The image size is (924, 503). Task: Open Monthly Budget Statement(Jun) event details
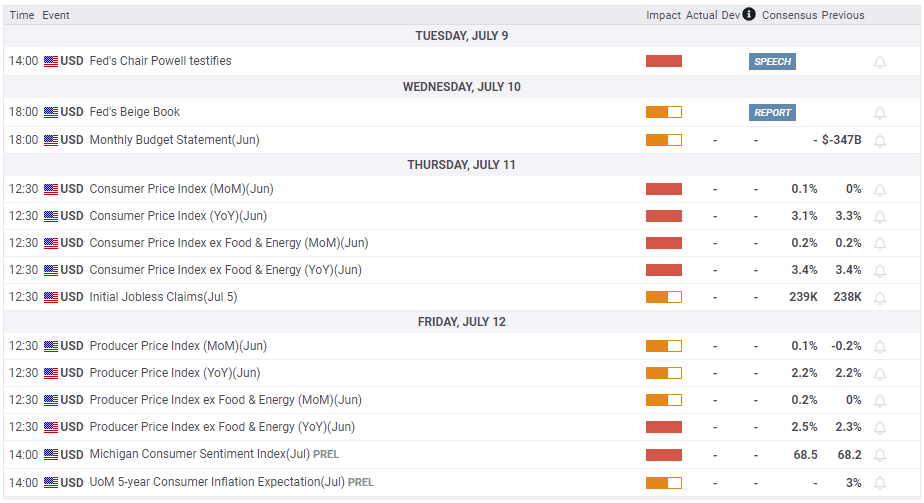(x=174, y=140)
